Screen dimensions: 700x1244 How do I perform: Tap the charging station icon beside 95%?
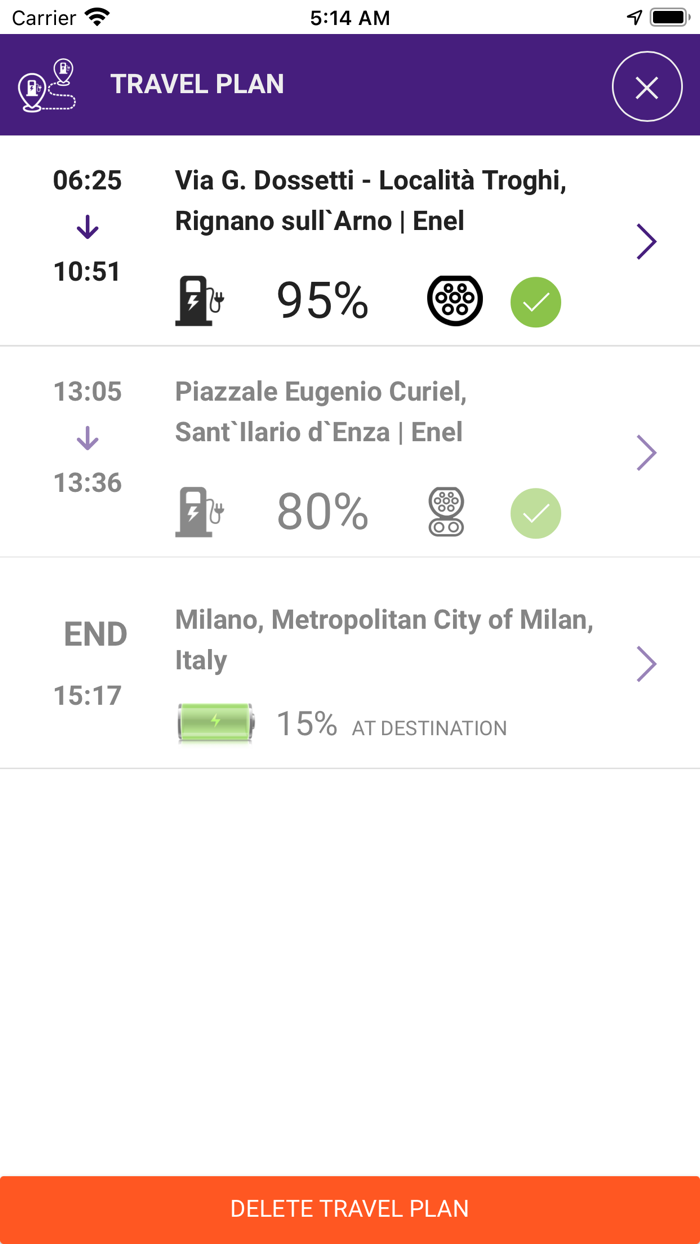200,301
